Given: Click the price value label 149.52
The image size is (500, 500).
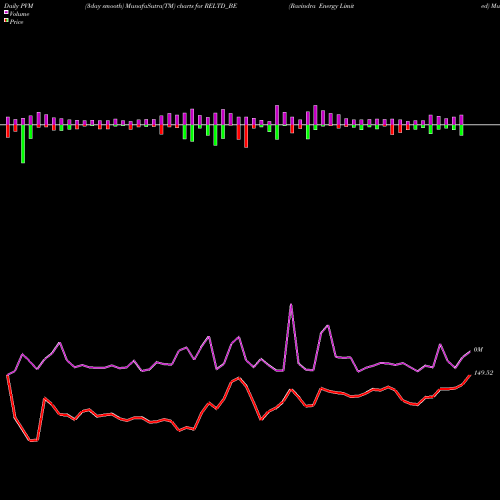Looking at the screenshot, I should click(483, 373).
